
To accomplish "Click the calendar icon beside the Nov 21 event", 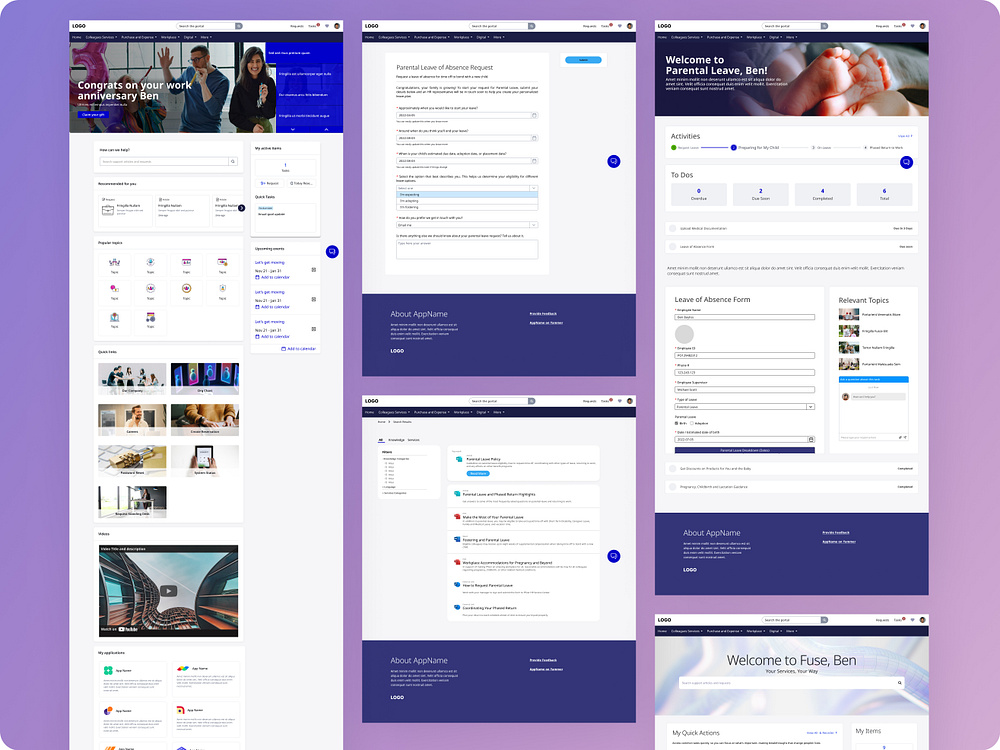I will pyautogui.click(x=315, y=270).
